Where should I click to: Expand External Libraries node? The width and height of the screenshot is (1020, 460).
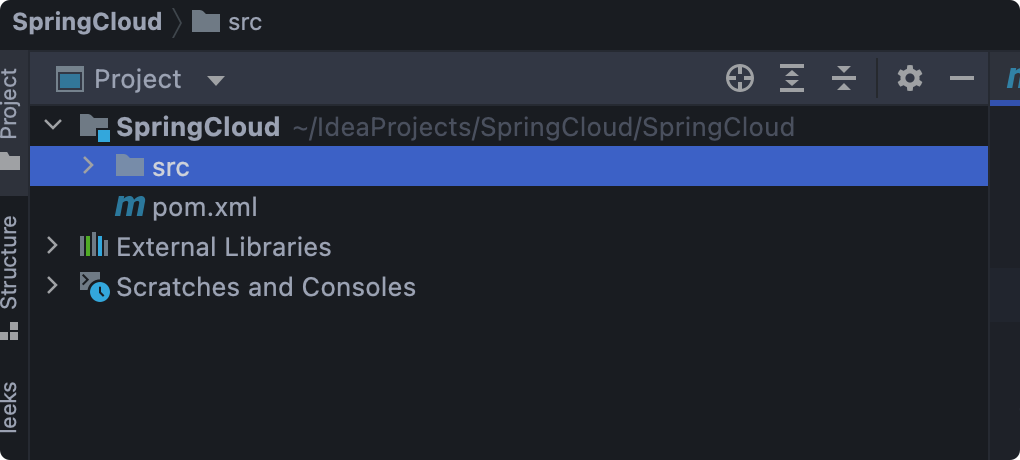click(54, 246)
